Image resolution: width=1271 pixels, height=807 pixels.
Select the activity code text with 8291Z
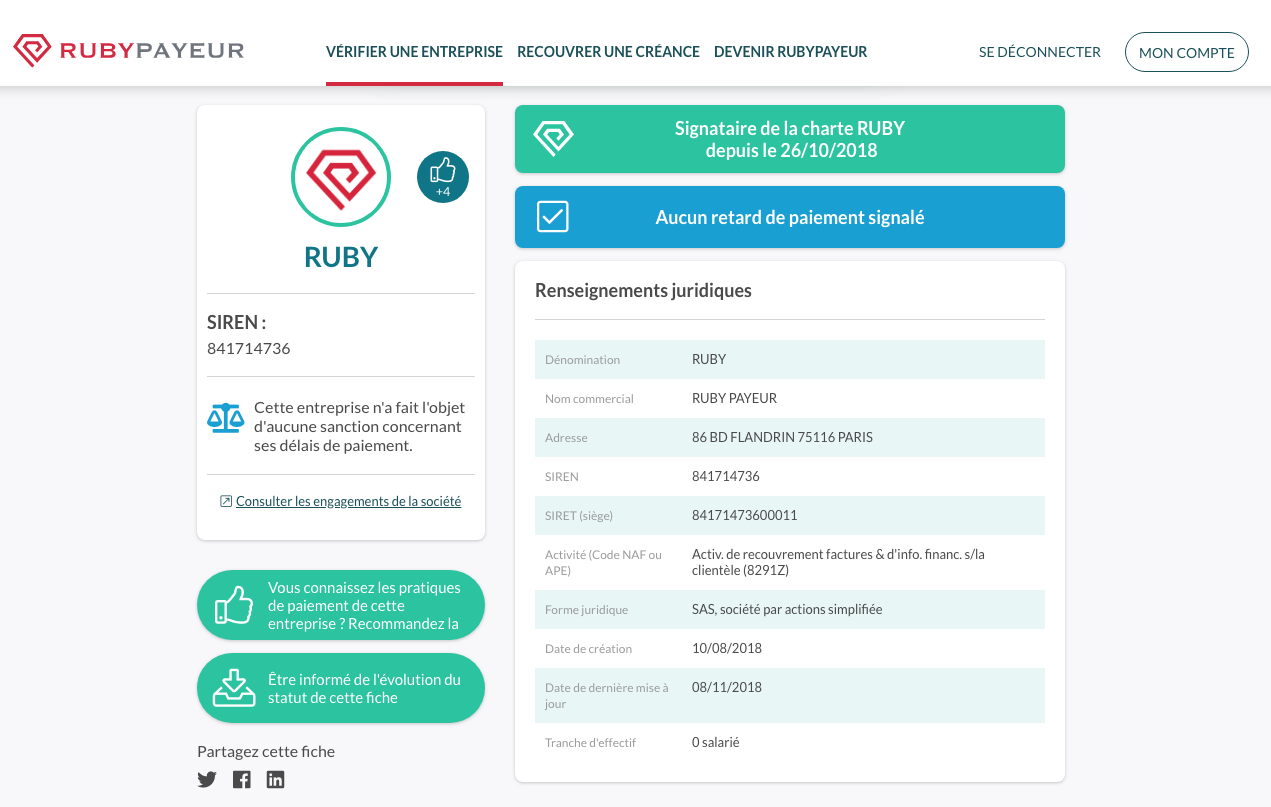(838, 562)
